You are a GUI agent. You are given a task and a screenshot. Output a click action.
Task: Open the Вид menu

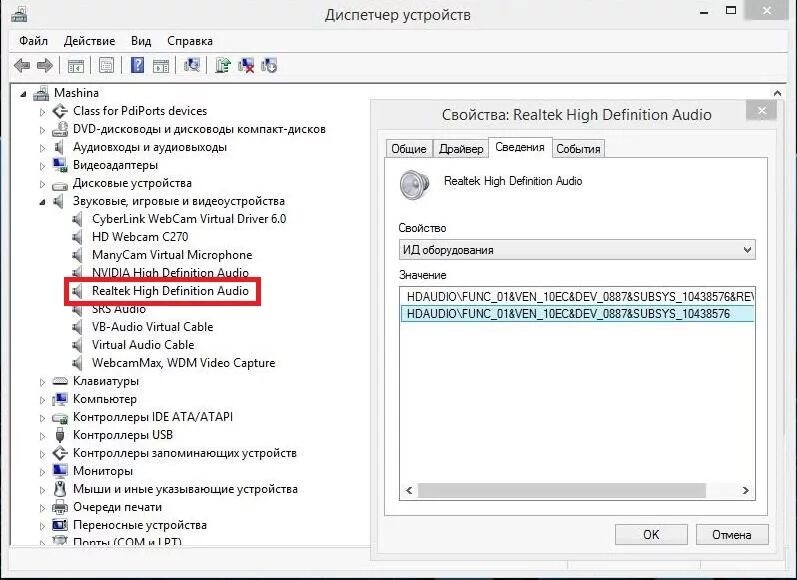tap(141, 41)
